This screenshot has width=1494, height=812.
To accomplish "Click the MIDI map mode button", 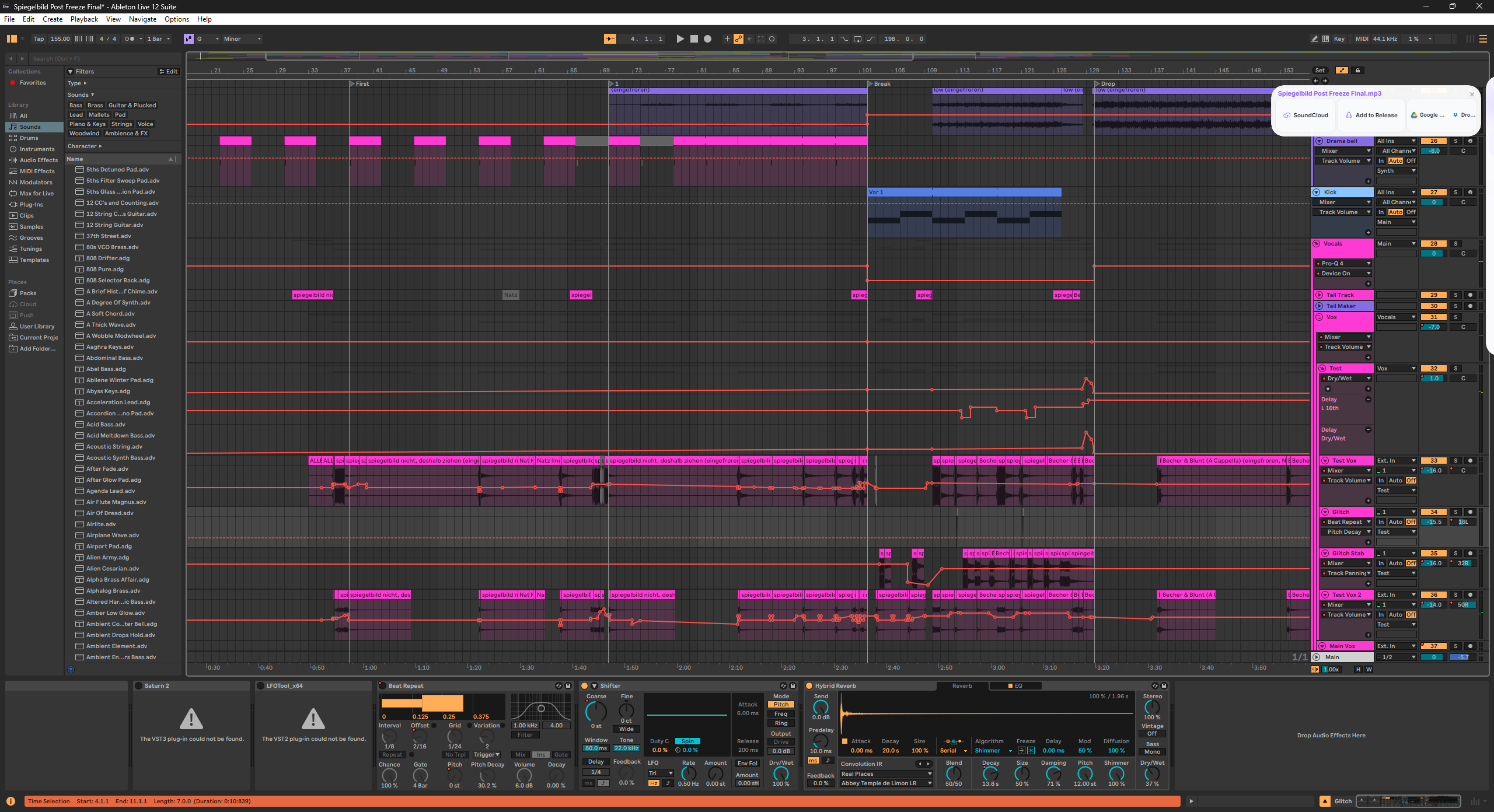I will (1362, 39).
